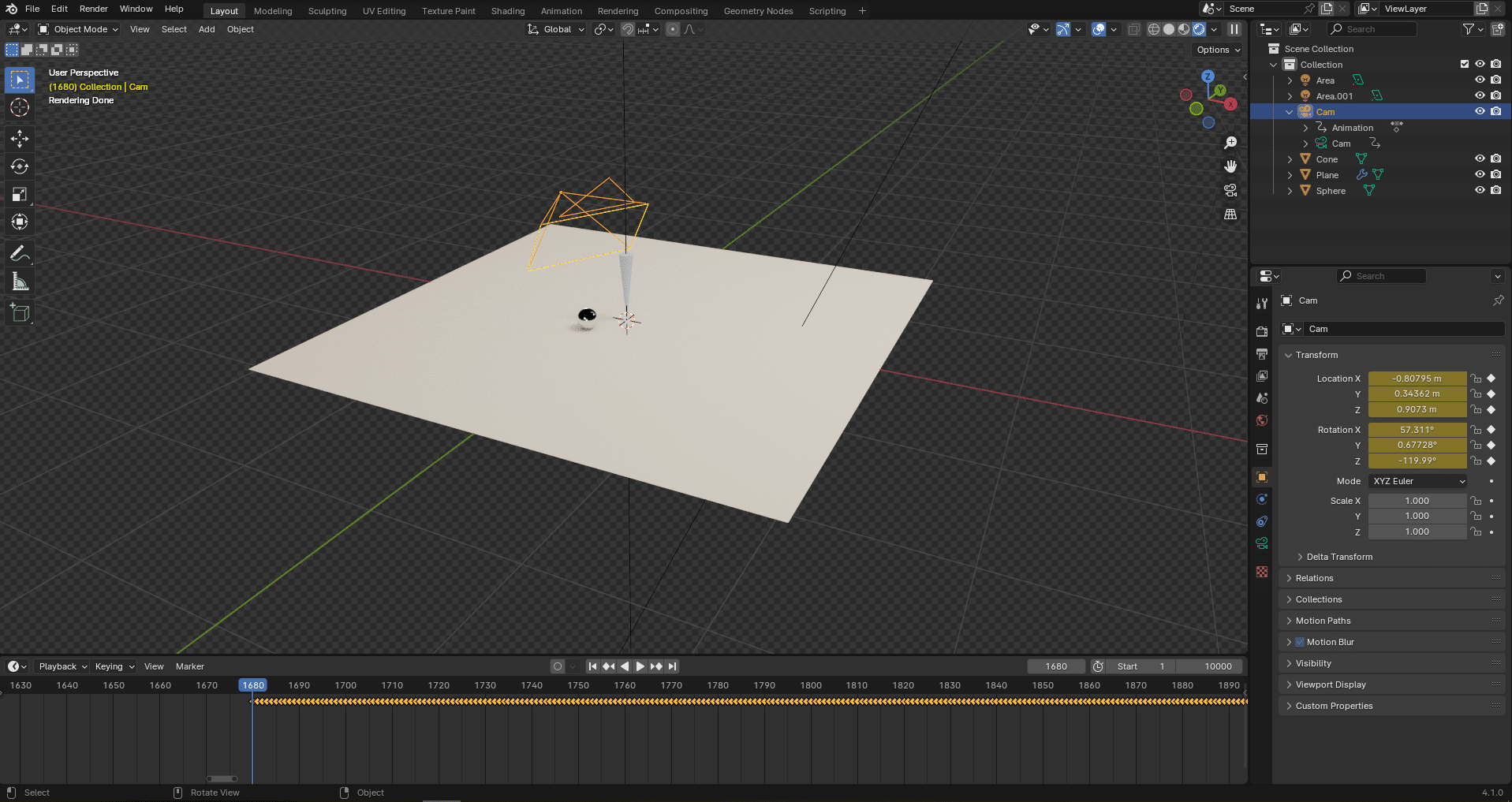Open the Render menu
Screen dimensions: 1512x802
93,9
